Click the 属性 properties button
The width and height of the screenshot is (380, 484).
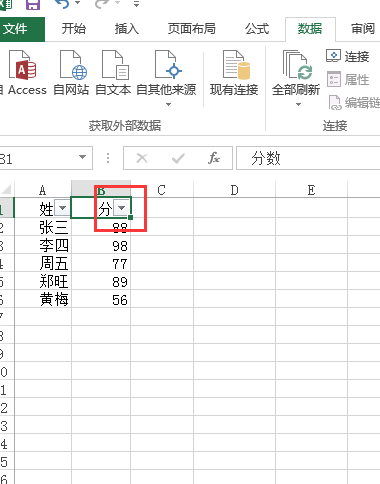[348, 80]
